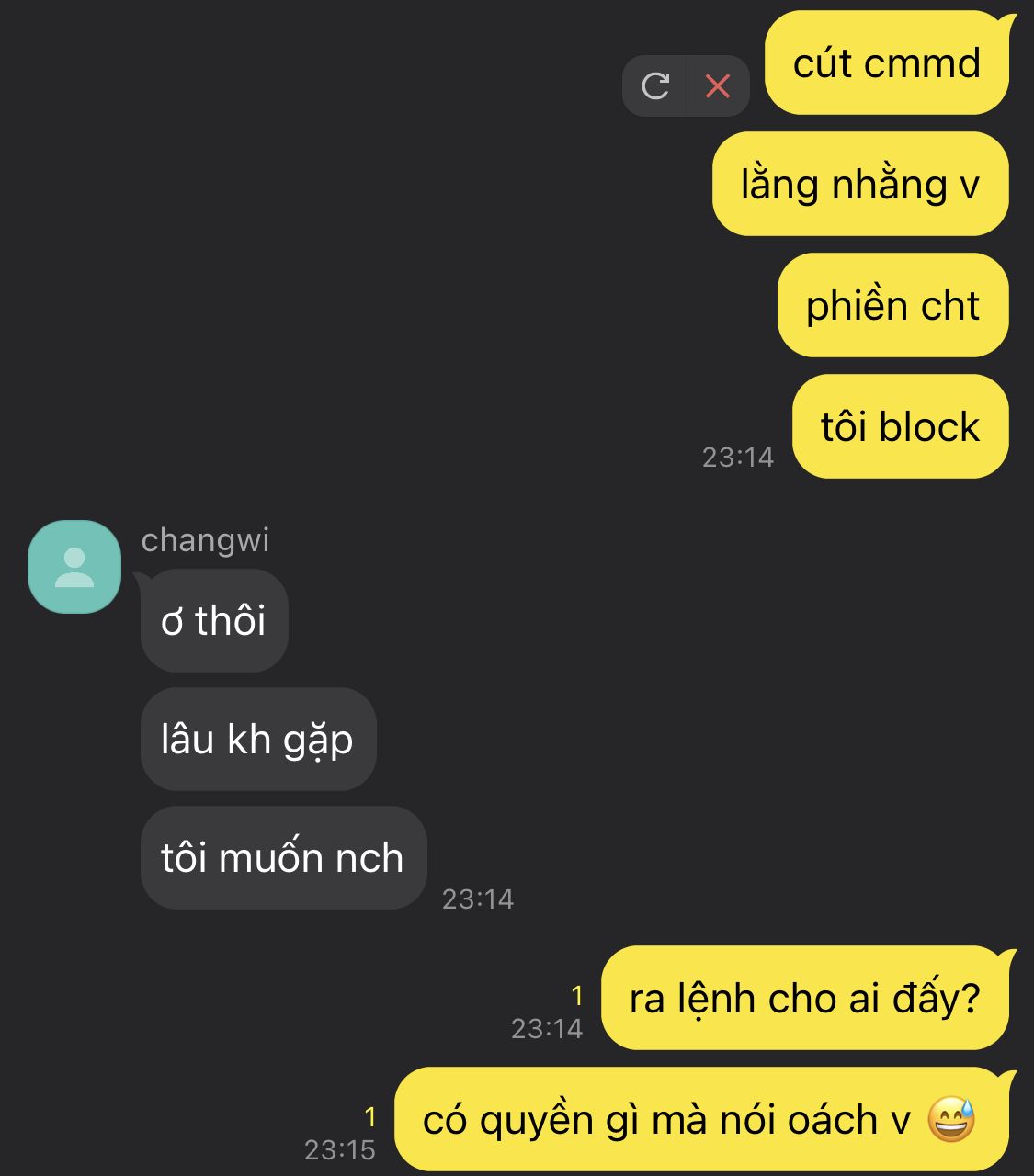Tap unread count 1 next to the last message

point(370,1116)
